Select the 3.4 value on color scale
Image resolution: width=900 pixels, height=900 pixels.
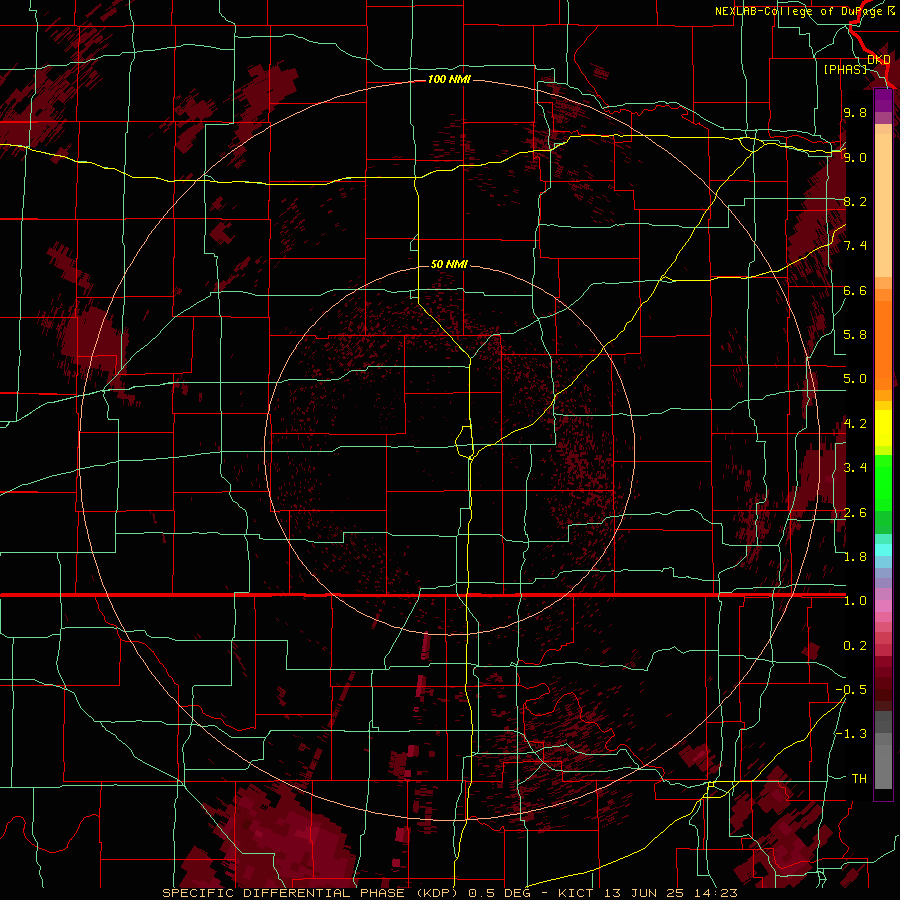(855, 468)
